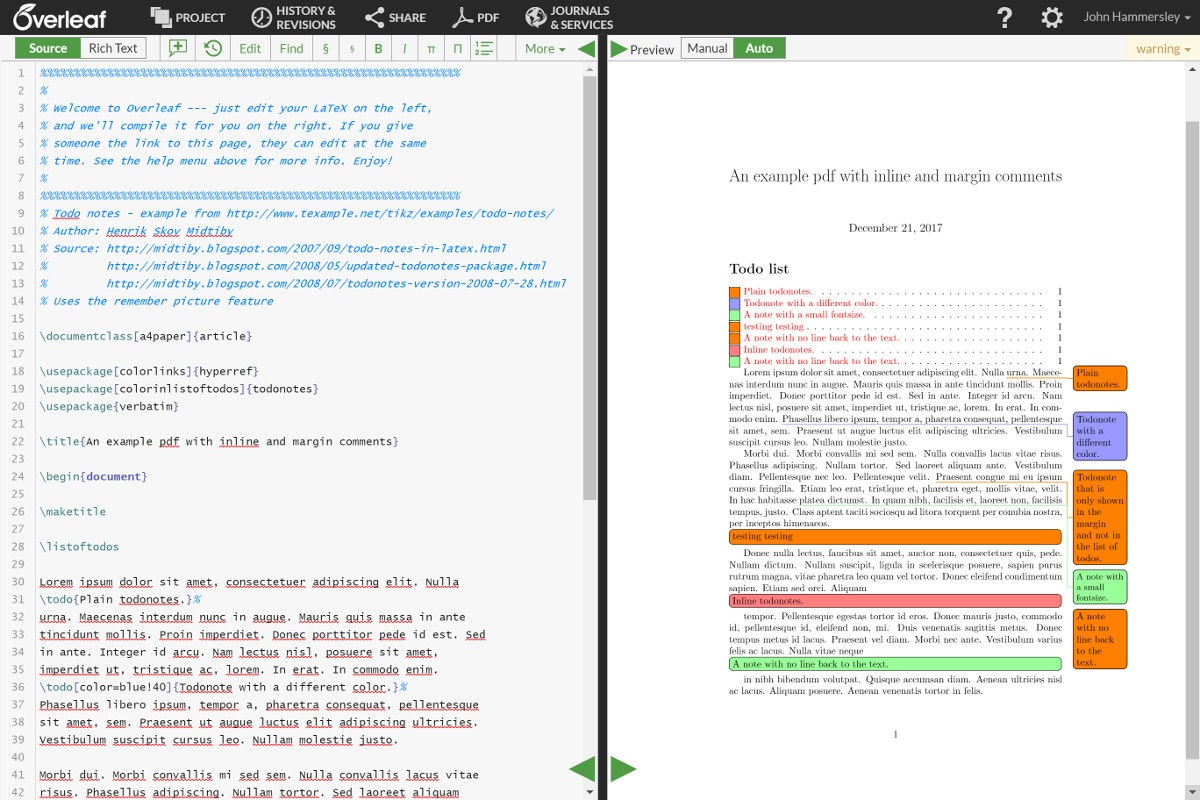
Task: Insert inline math using the π icon
Action: pyautogui.click(x=430, y=47)
